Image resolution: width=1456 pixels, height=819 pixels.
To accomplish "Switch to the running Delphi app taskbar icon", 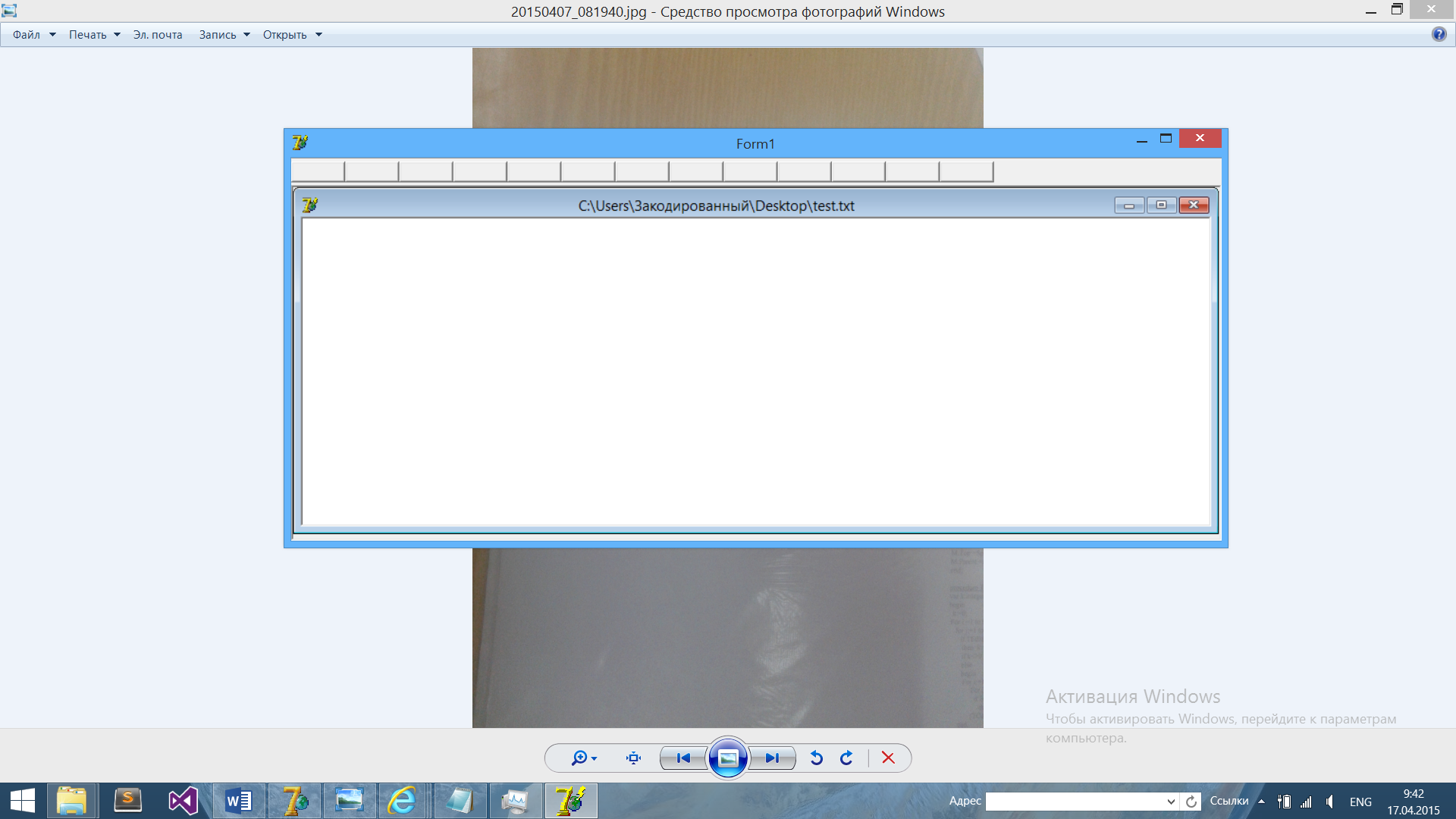I will tap(571, 801).
